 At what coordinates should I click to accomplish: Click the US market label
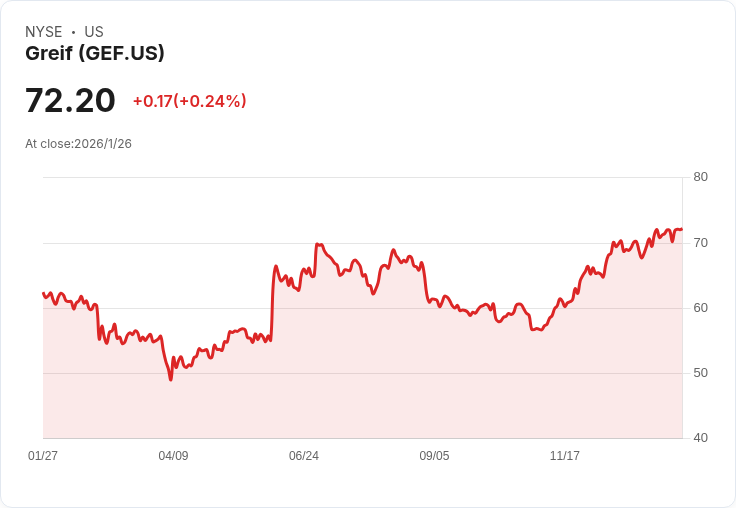pyautogui.click(x=94, y=32)
